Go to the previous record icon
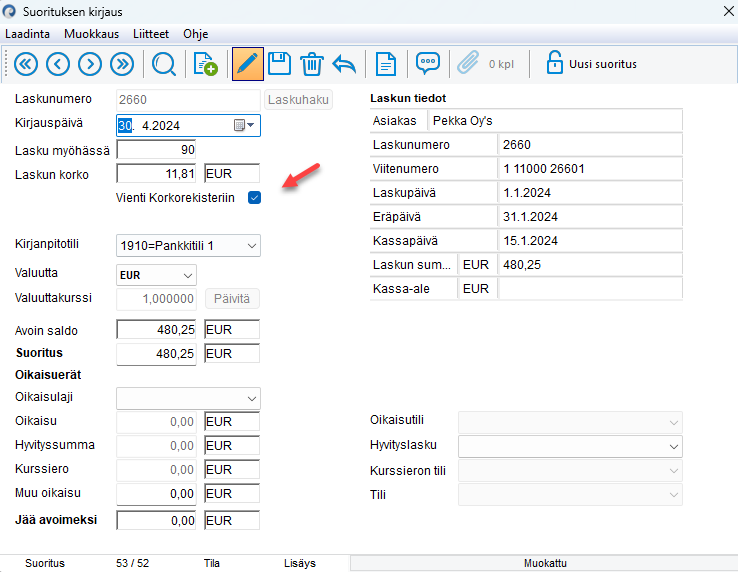 (58, 64)
